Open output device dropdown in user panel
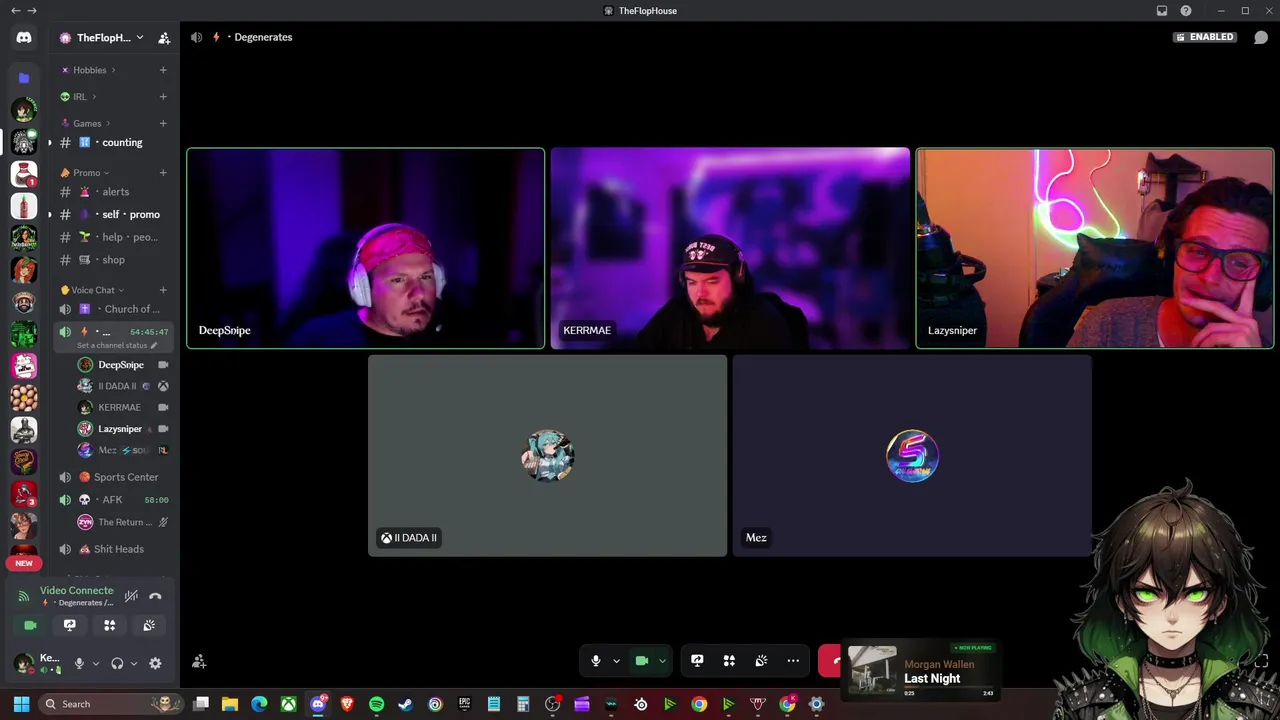The width and height of the screenshot is (1280, 720). 134,663
